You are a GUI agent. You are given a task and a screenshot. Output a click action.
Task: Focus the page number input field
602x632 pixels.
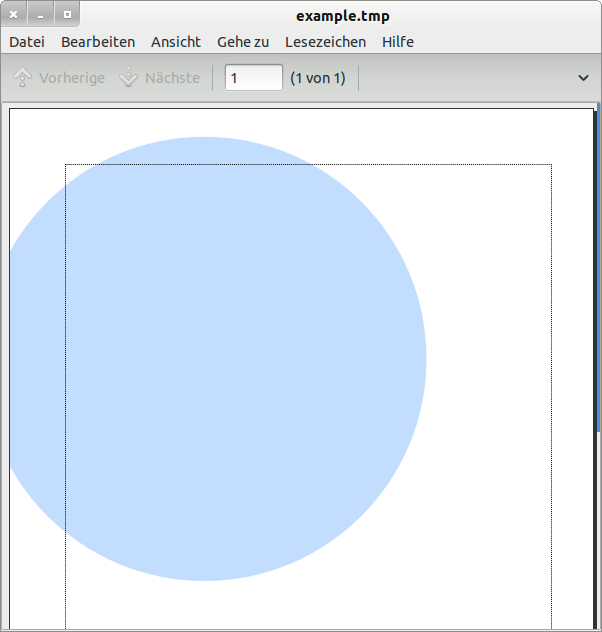point(253,78)
